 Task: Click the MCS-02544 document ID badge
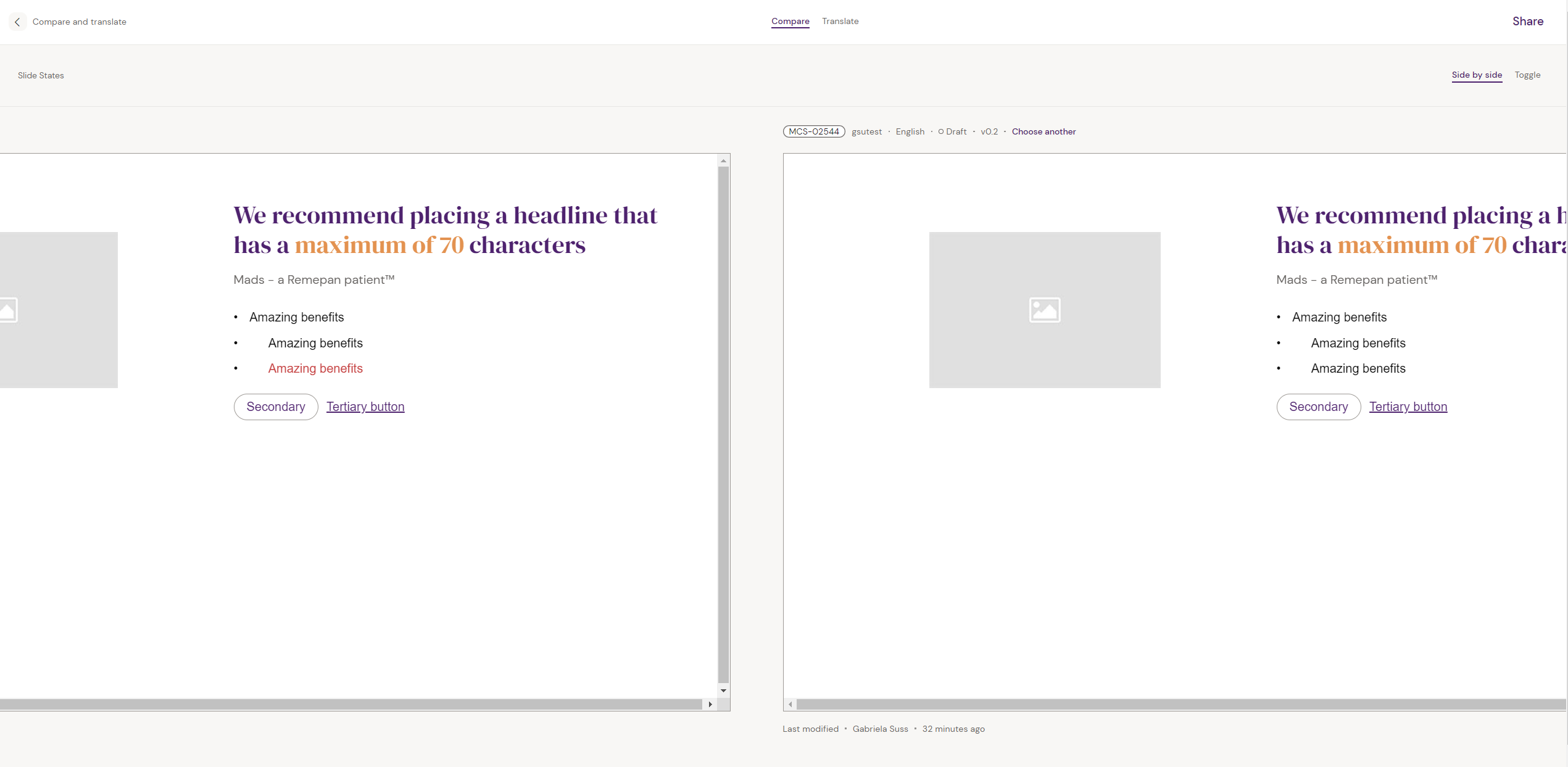tap(813, 131)
